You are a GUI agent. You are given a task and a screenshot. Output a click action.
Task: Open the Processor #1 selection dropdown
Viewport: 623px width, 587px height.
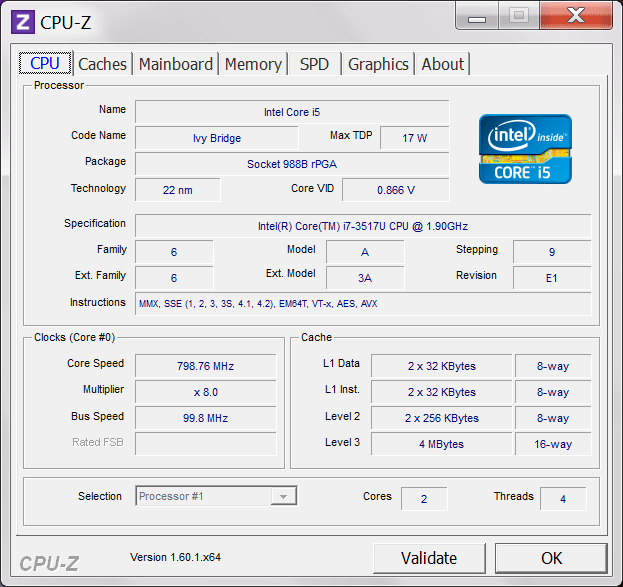pyautogui.click(x=216, y=496)
